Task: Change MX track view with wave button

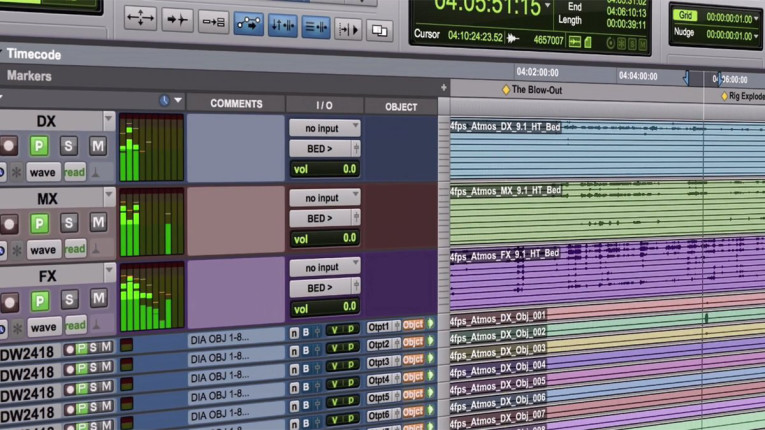Action: [x=43, y=250]
